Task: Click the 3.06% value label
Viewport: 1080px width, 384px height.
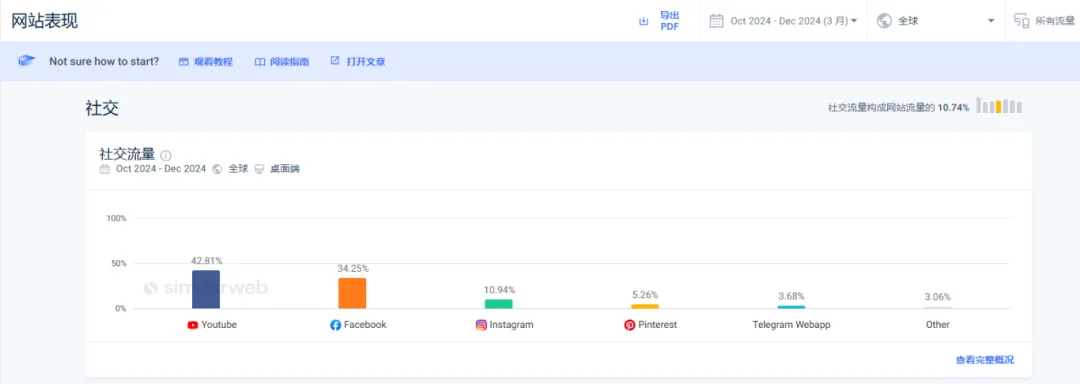Action: [937, 297]
